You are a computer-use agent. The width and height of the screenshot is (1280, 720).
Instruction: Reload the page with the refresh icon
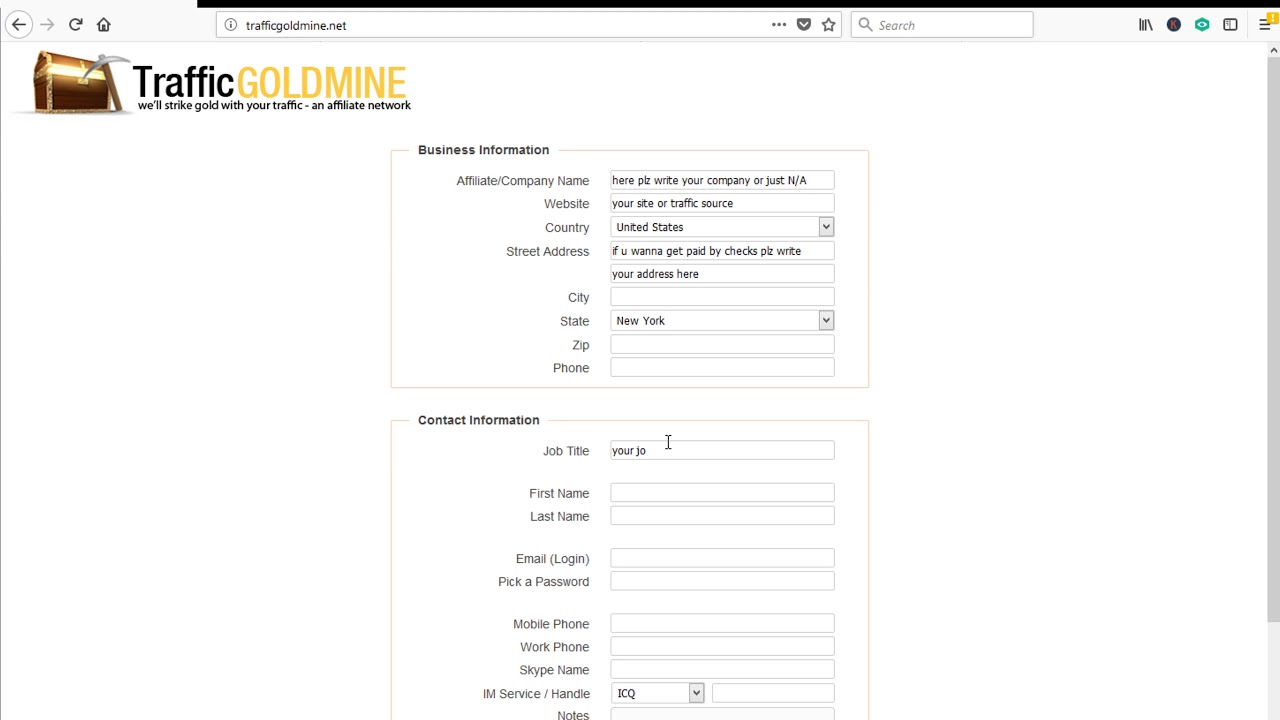[75, 25]
